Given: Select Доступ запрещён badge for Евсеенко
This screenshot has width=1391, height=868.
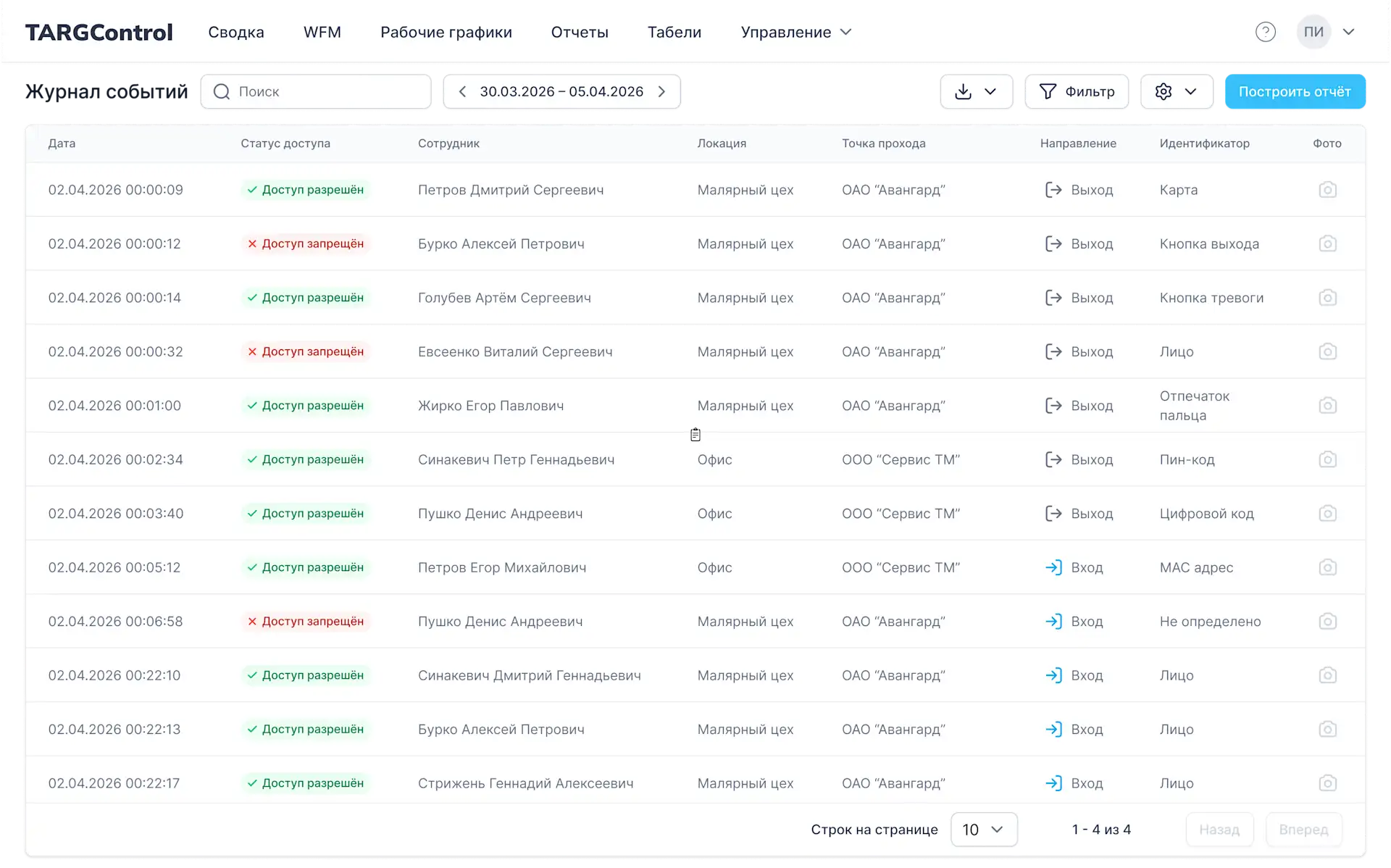Looking at the screenshot, I should click(x=305, y=351).
